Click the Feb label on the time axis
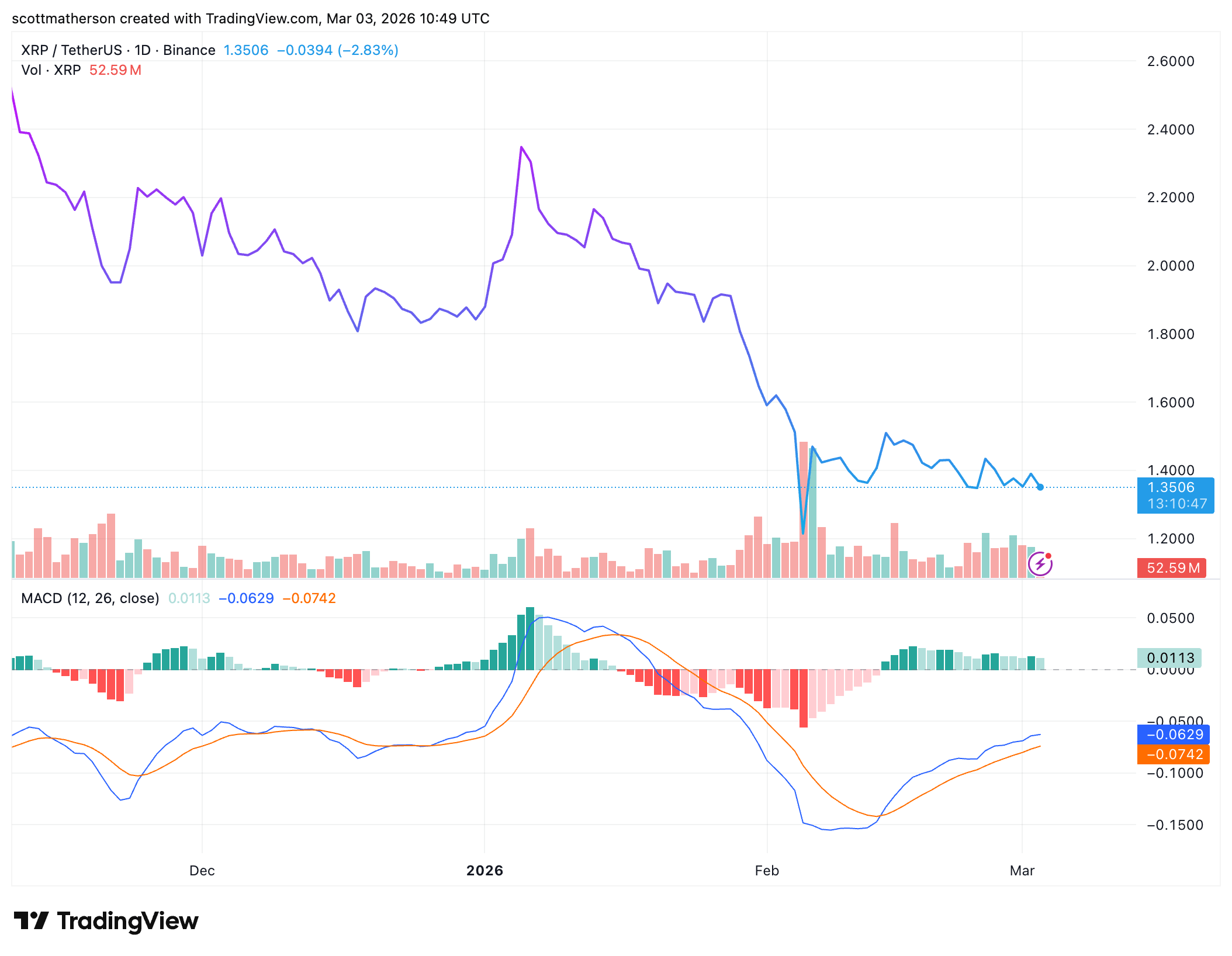 (x=767, y=871)
